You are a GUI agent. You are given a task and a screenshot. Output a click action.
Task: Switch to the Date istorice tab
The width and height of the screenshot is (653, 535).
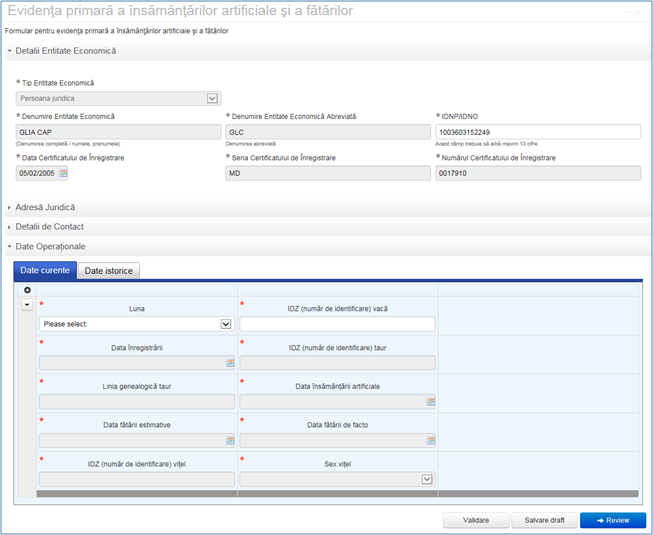tap(109, 271)
